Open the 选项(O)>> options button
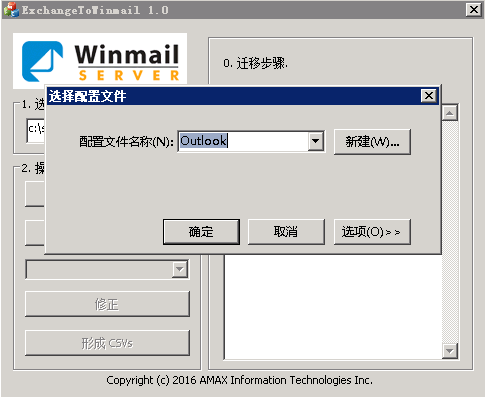Viewport: 485px width, 397px height. pyautogui.click(x=372, y=232)
